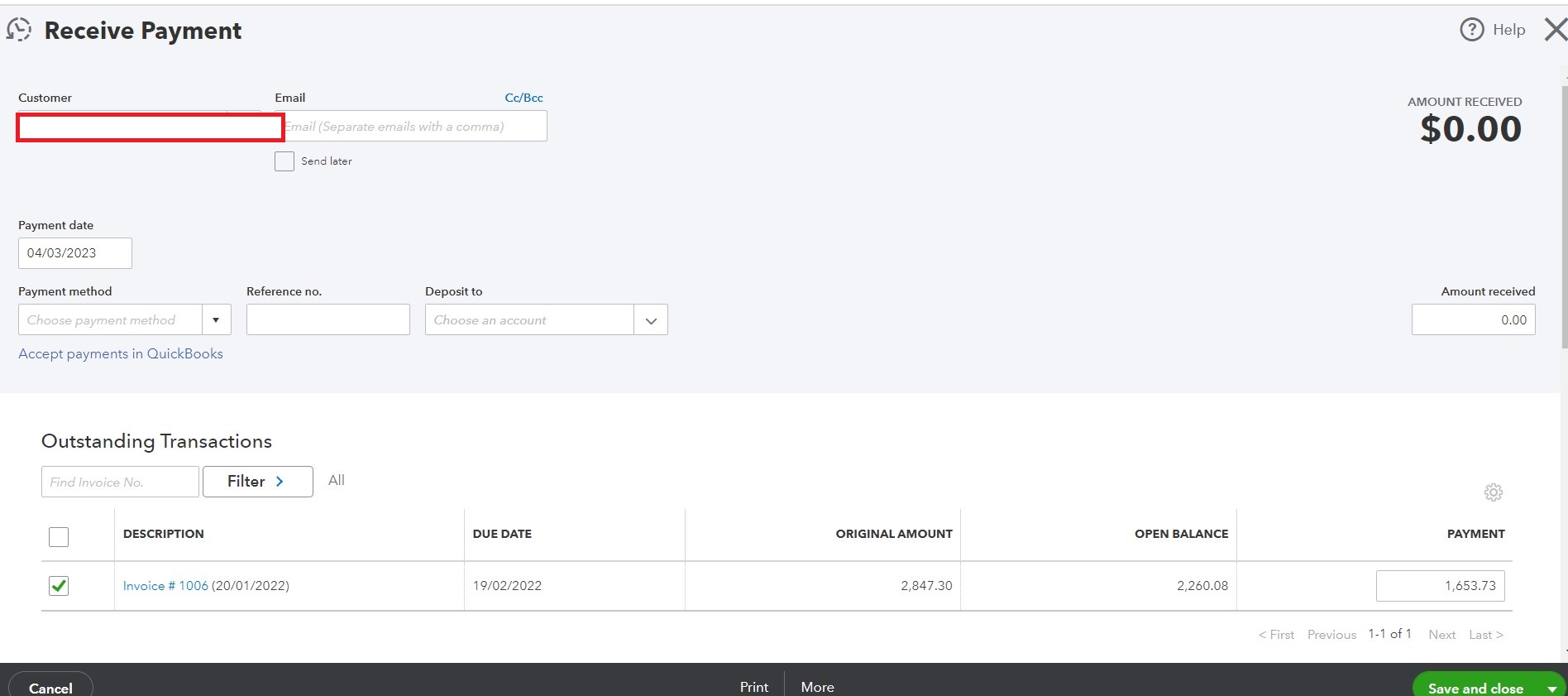Click the Reference no. input field
The image size is (1568, 696).
point(328,319)
